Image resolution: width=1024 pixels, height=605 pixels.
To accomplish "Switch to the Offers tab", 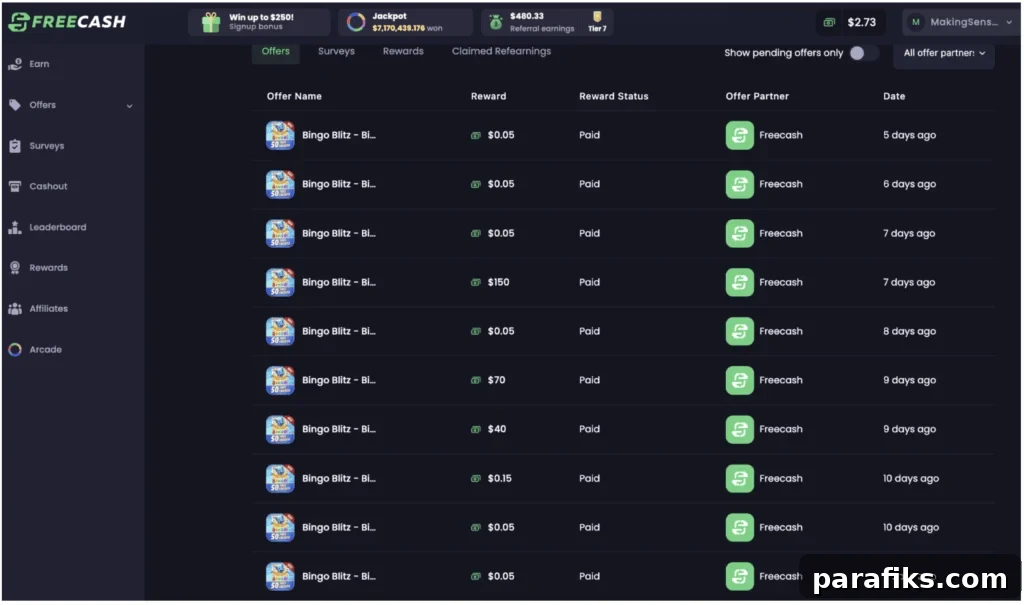I will pyautogui.click(x=276, y=51).
